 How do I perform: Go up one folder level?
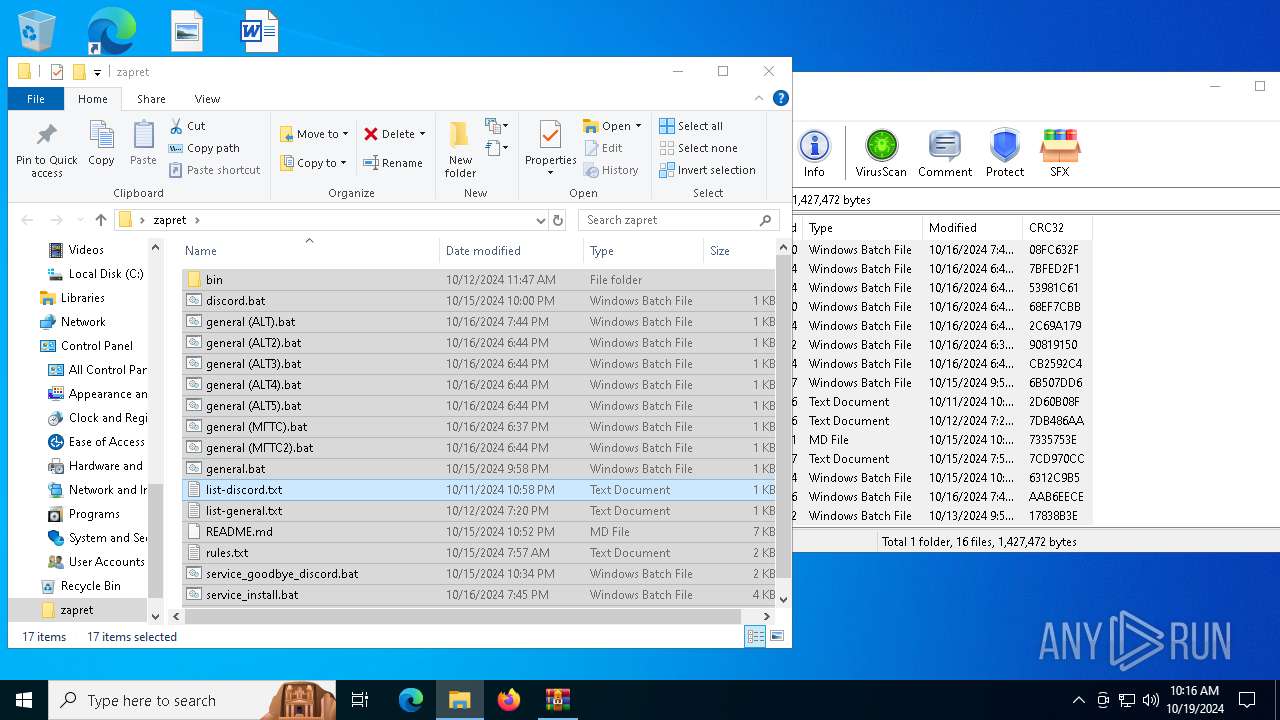point(100,220)
